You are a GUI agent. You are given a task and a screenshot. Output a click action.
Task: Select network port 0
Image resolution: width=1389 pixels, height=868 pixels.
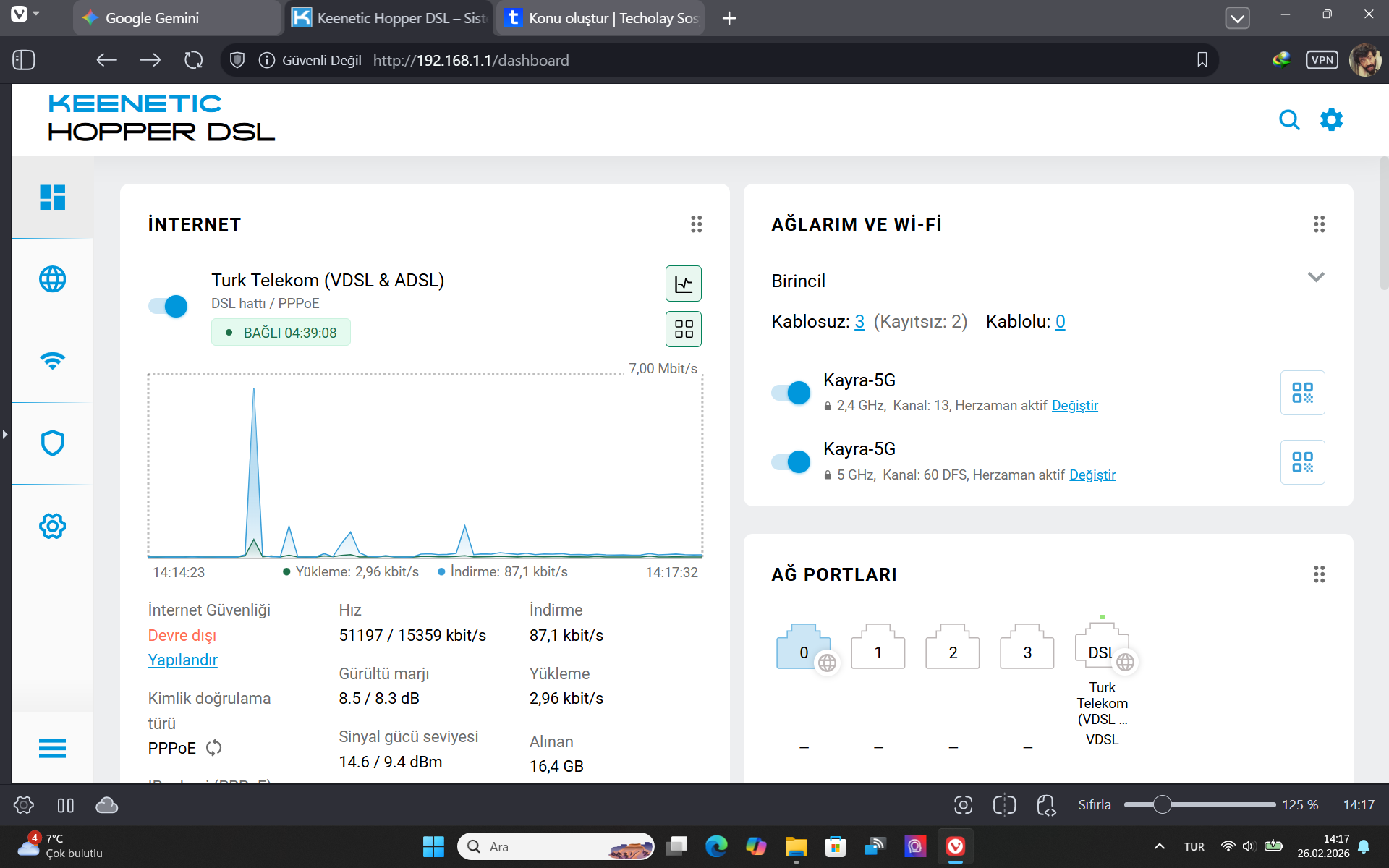804,647
